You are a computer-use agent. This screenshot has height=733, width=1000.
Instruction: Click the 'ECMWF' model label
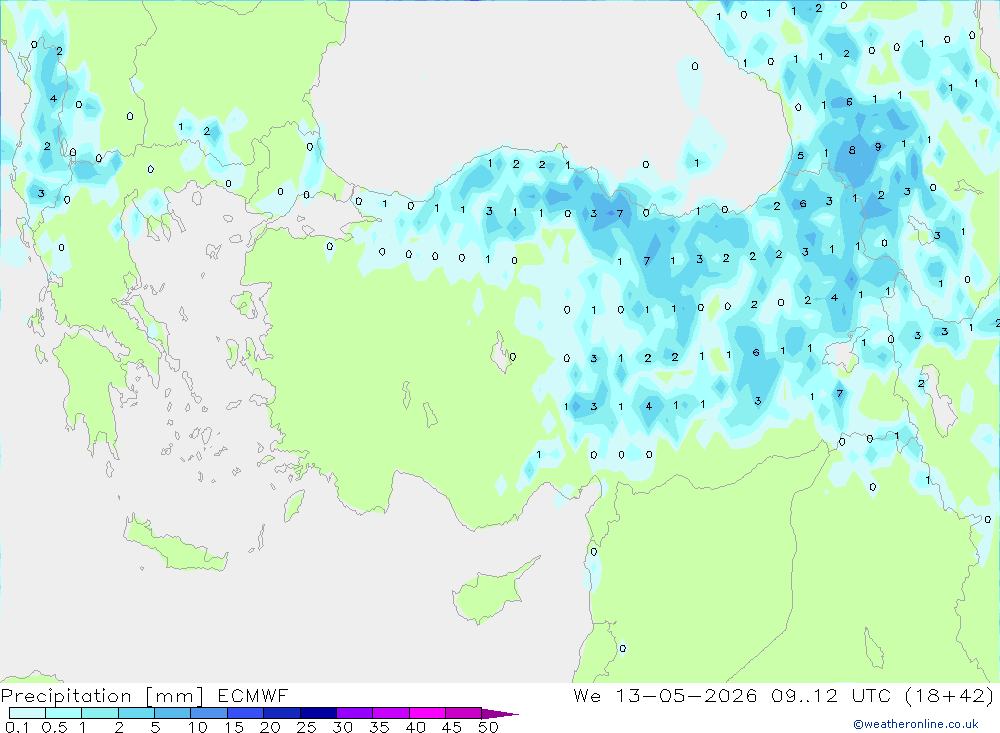pos(253,696)
